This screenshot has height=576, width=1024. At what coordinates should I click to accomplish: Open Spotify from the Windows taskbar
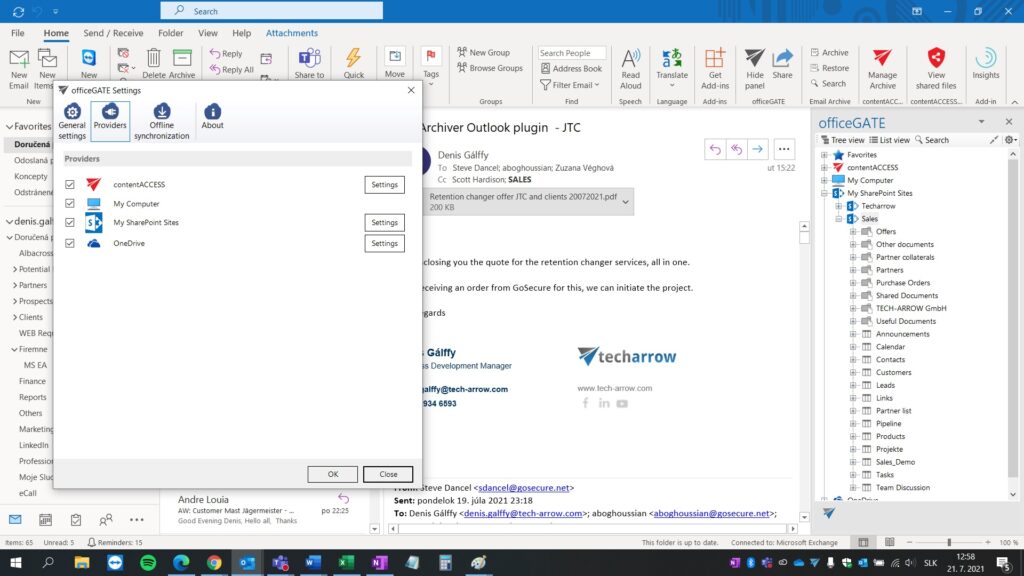[148, 563]
